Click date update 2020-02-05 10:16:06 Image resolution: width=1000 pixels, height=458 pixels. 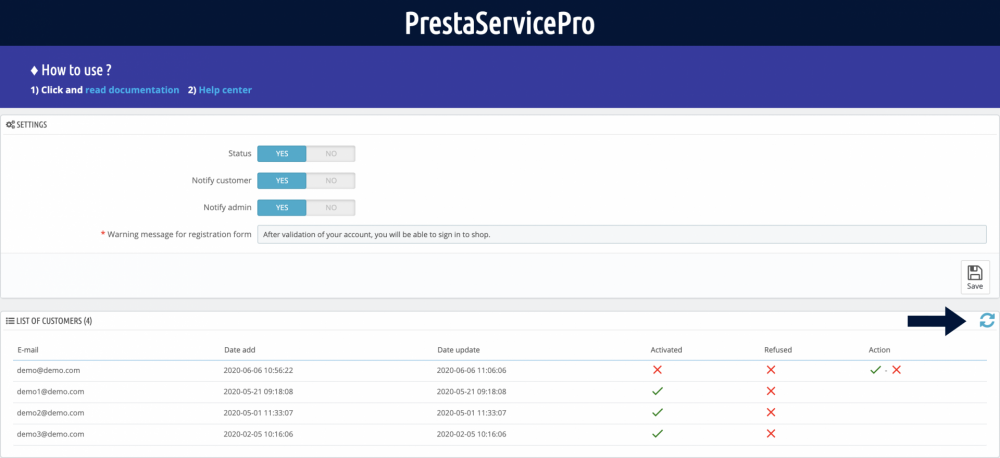pyautogui.click(x=472, y=434)
